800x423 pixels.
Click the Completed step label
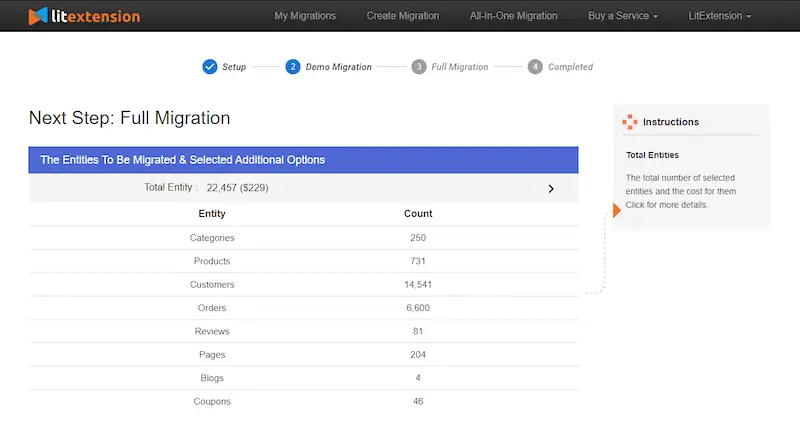570,67
